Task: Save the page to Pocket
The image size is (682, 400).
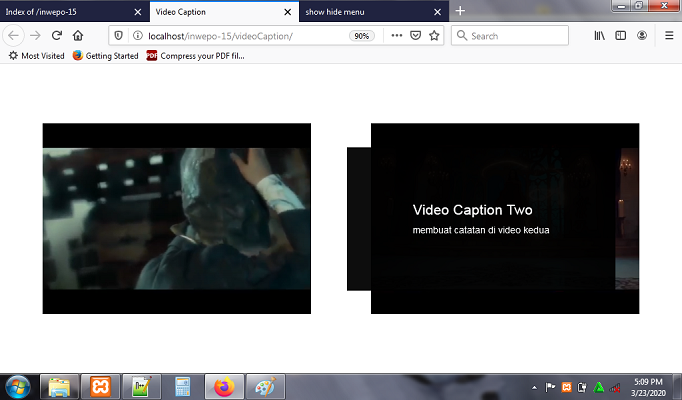Action: click(x=415, y=36)
